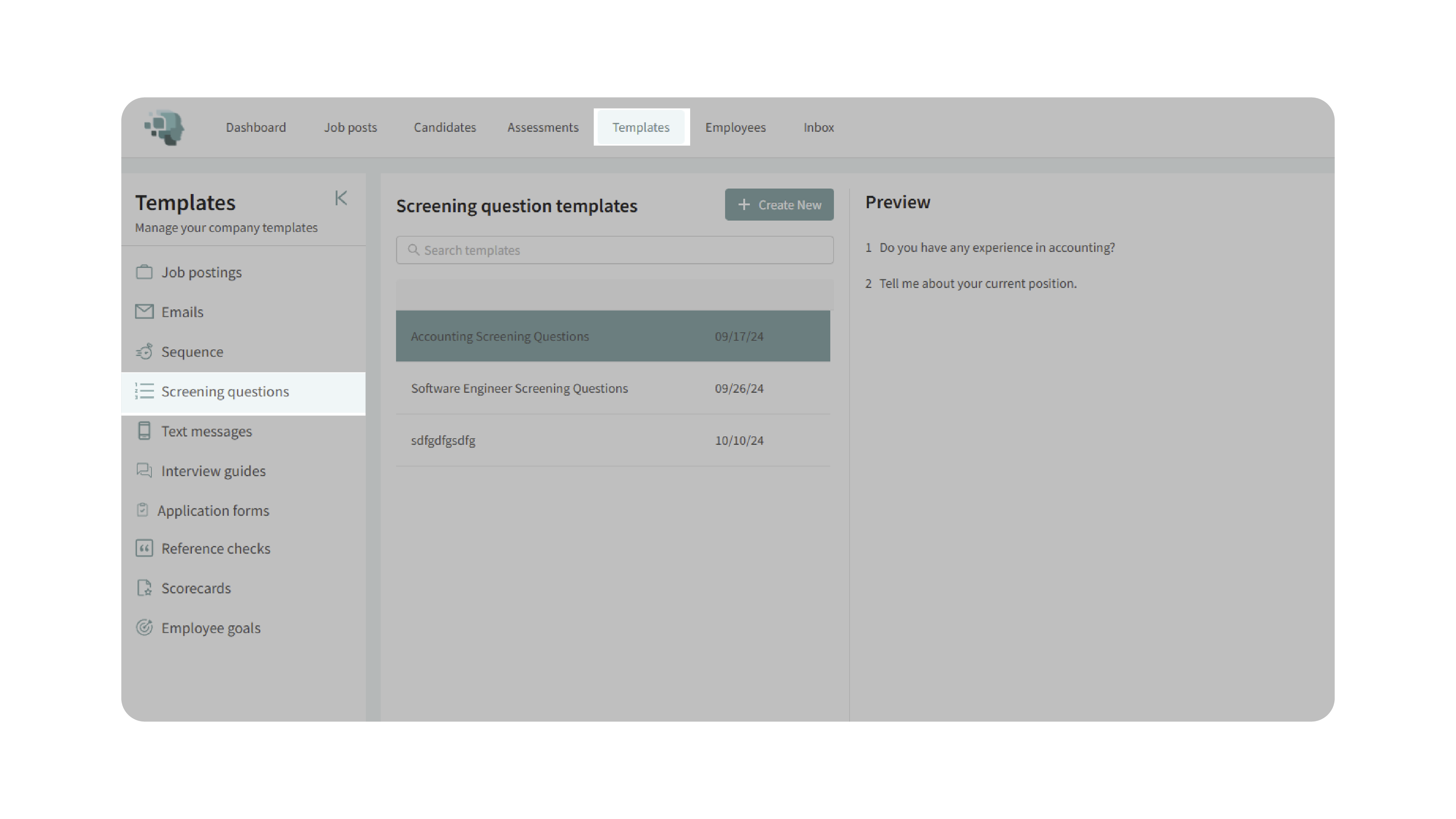
Task: Click the Emails envelope icon
Action: (144, 312)
